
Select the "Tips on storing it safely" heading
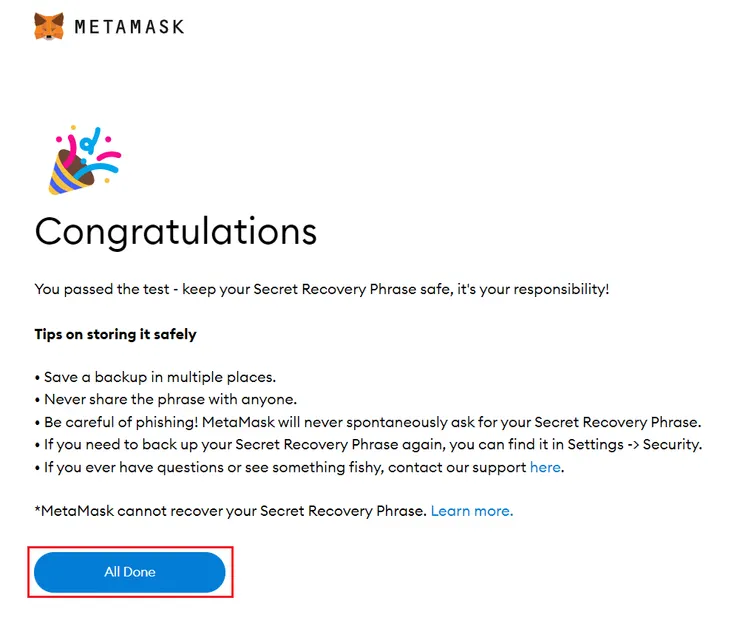tap(115, 334)
